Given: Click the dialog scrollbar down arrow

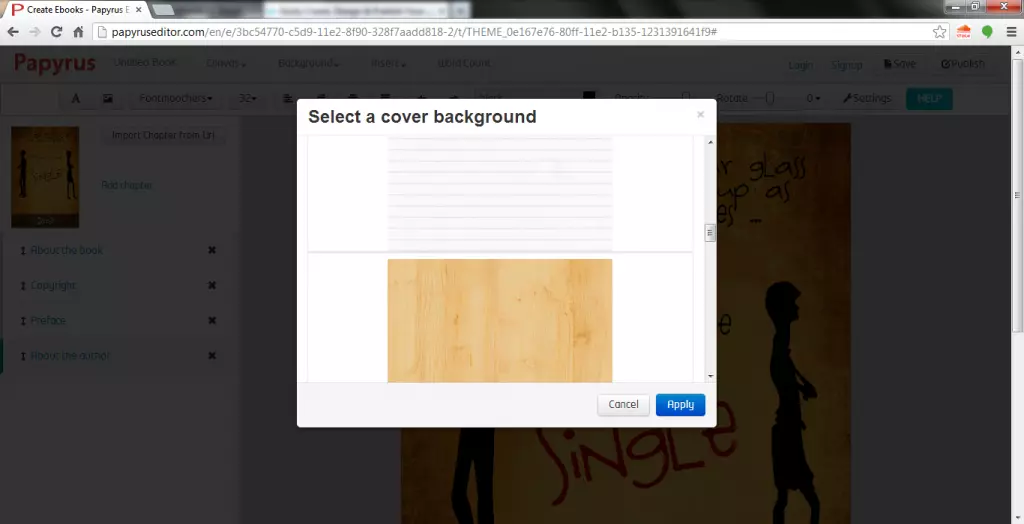Looking at the screenshot, I should 711,376.
